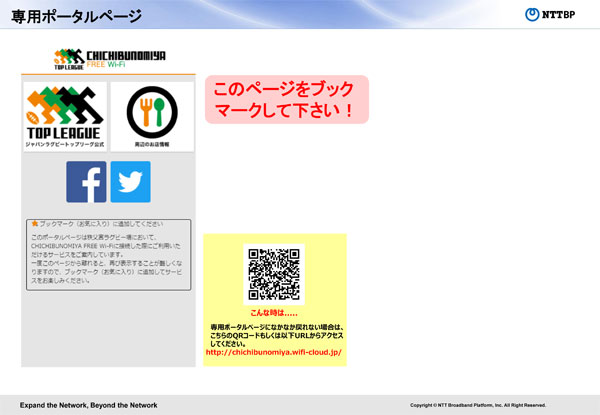Click the orange star bookmark icon
The width and height of the screenshot is (600, 415).
pos(35,223)
